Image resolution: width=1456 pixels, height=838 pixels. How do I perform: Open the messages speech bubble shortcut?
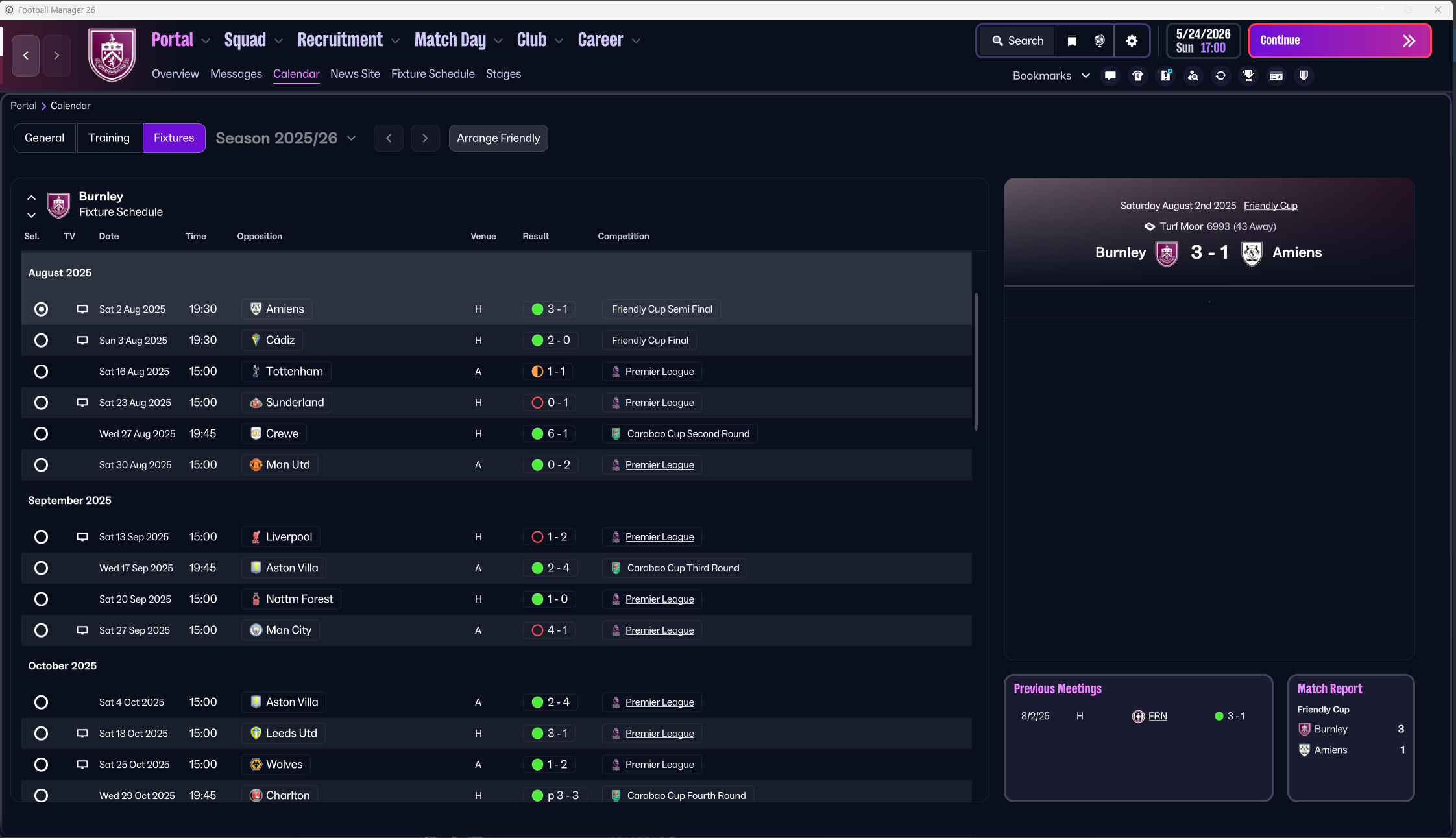click(1110, 76)
